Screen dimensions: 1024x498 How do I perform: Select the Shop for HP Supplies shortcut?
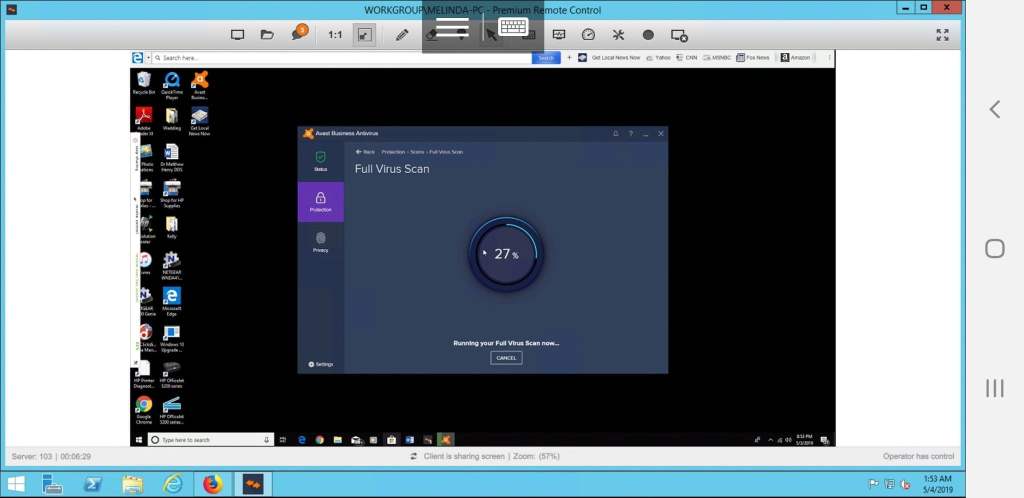(x=172, y=194)
